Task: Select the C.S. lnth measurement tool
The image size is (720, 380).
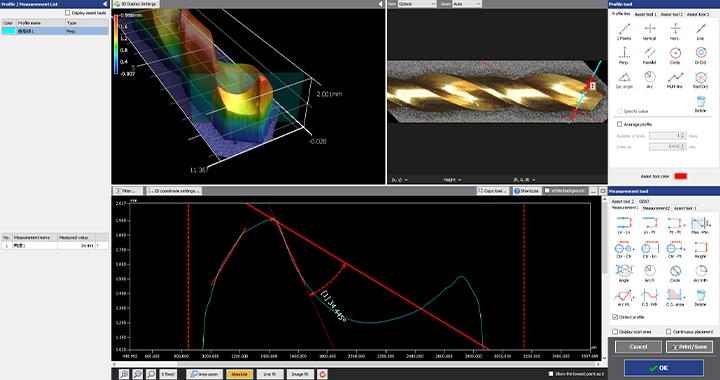Action: point(649,297)
